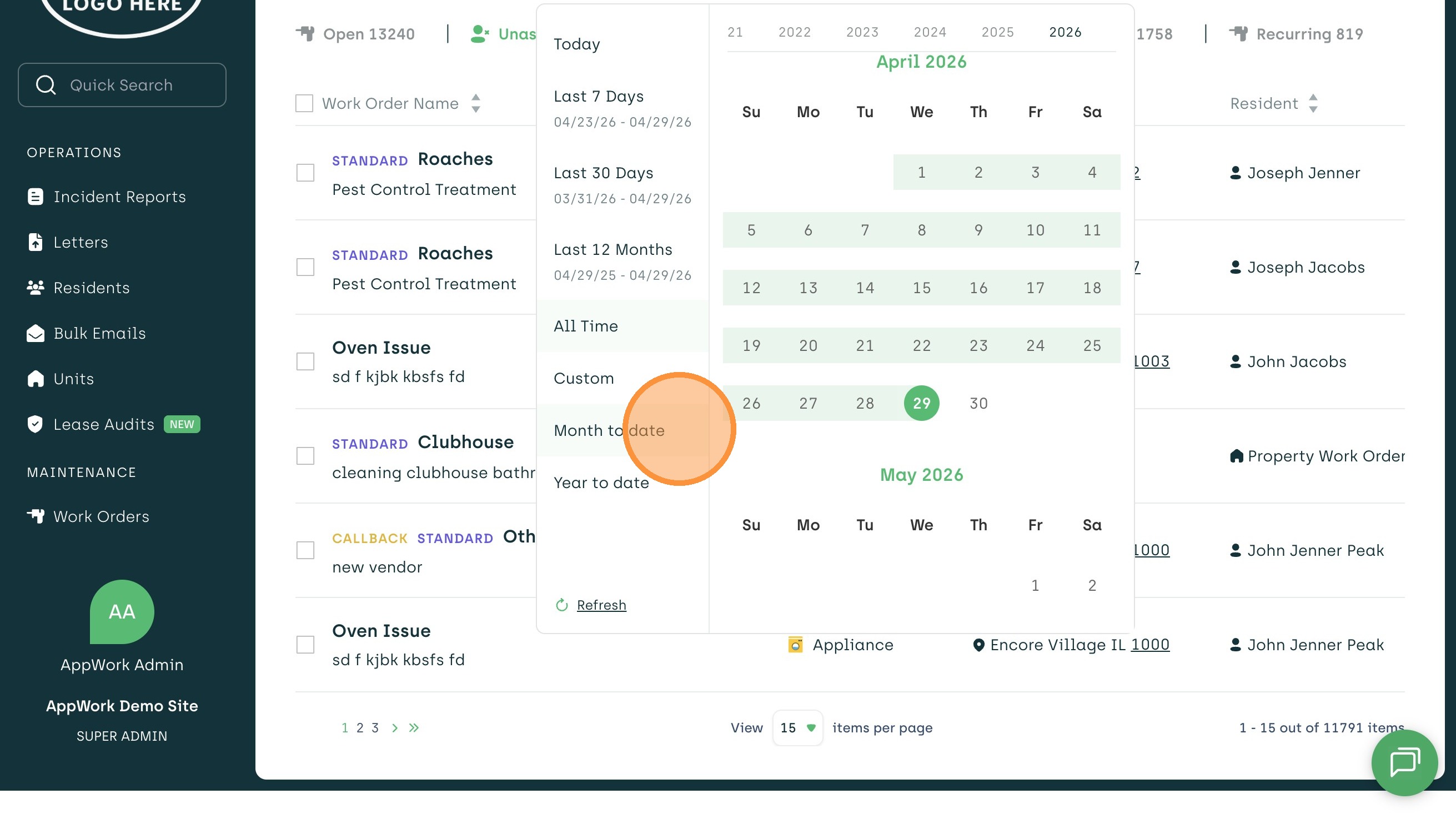1456x814 pixels.
Task: Open the chat support bubble
Action: pyautogui.click(x=1404, y=762)
